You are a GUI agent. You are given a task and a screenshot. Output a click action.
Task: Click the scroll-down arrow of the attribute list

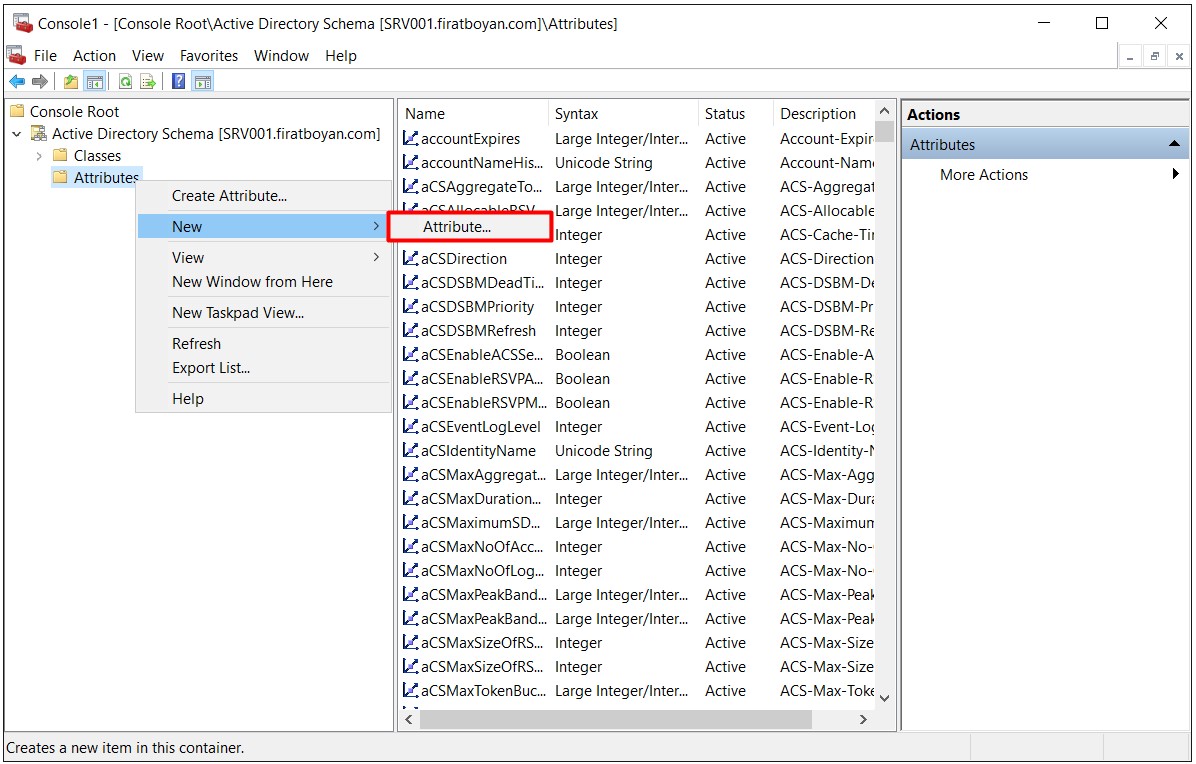tap(885, 698)
